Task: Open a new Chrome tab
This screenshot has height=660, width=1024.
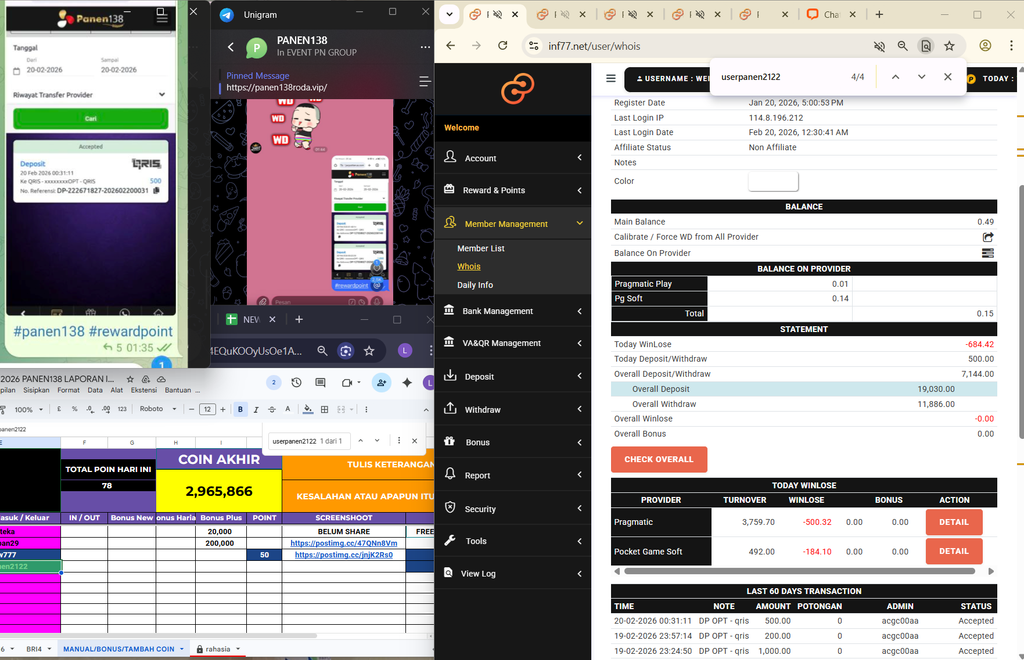Action: tap(879, 14)
